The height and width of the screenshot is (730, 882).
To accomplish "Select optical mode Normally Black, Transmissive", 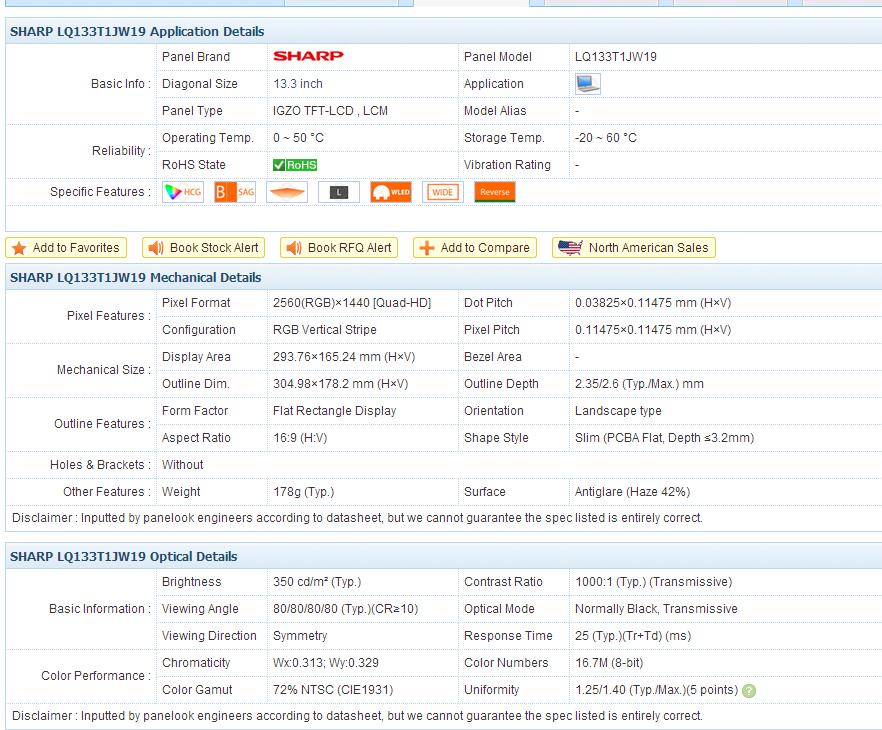I will 656,609.
